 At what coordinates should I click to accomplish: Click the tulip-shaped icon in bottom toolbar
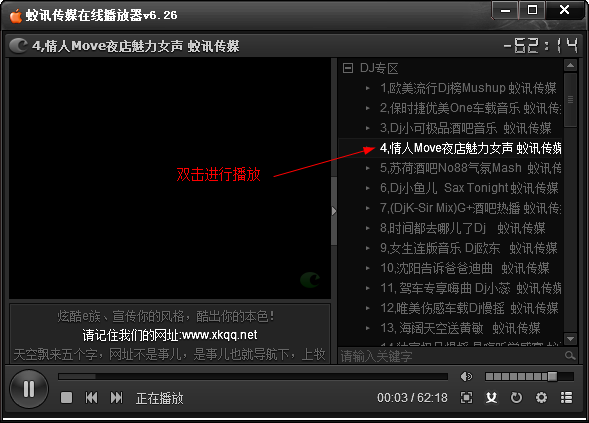491,397
